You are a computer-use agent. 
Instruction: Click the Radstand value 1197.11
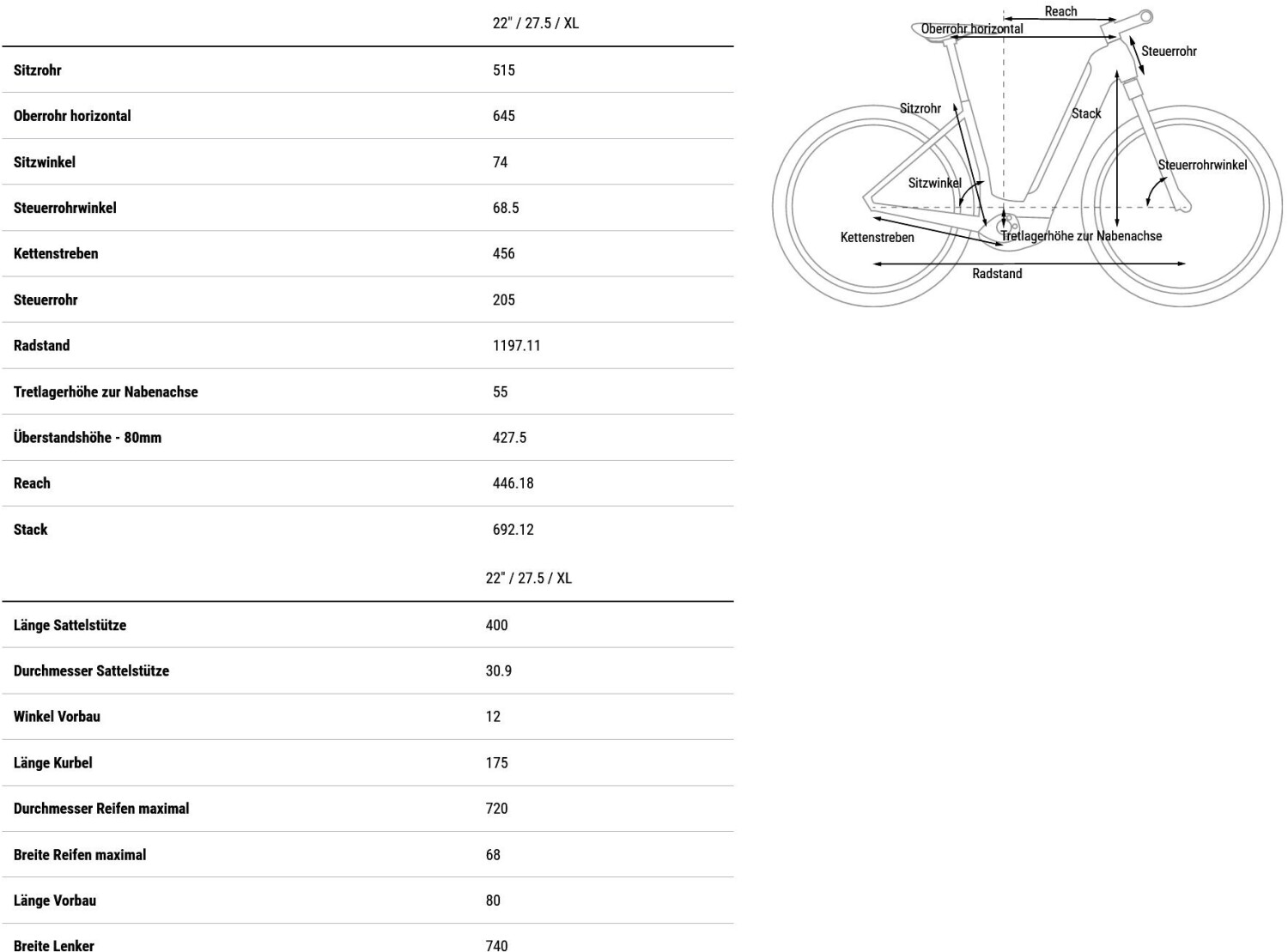[x=517, y=345]
